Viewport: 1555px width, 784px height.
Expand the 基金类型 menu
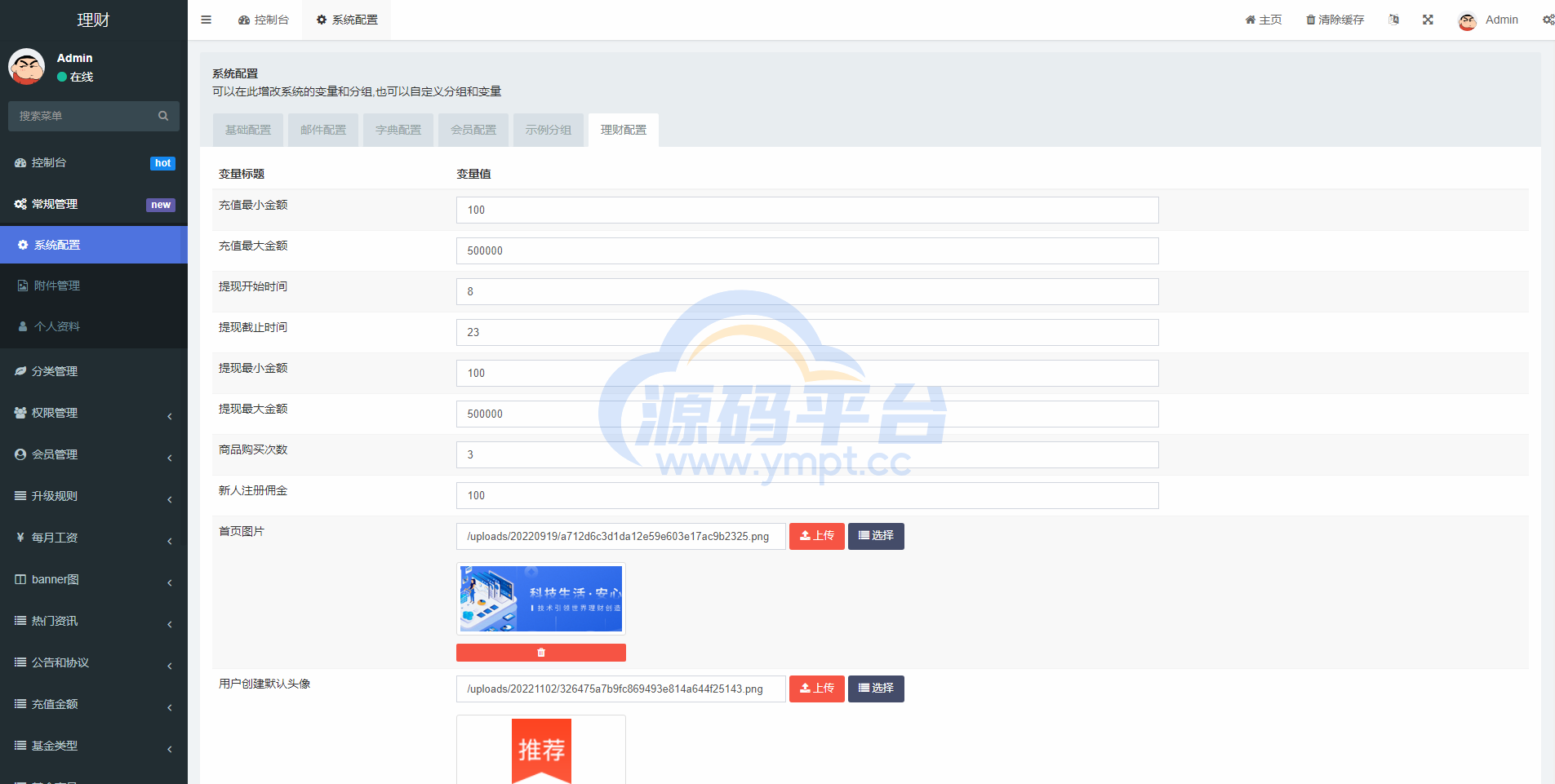coord(94,746)
